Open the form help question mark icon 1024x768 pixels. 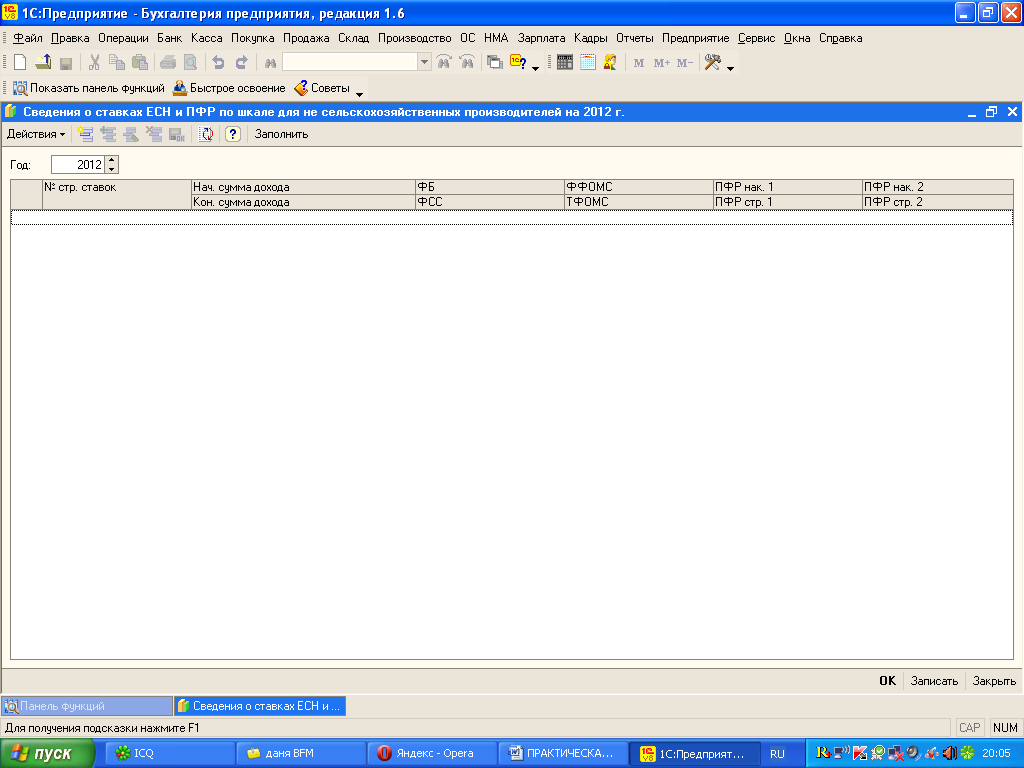coord(233,135)
